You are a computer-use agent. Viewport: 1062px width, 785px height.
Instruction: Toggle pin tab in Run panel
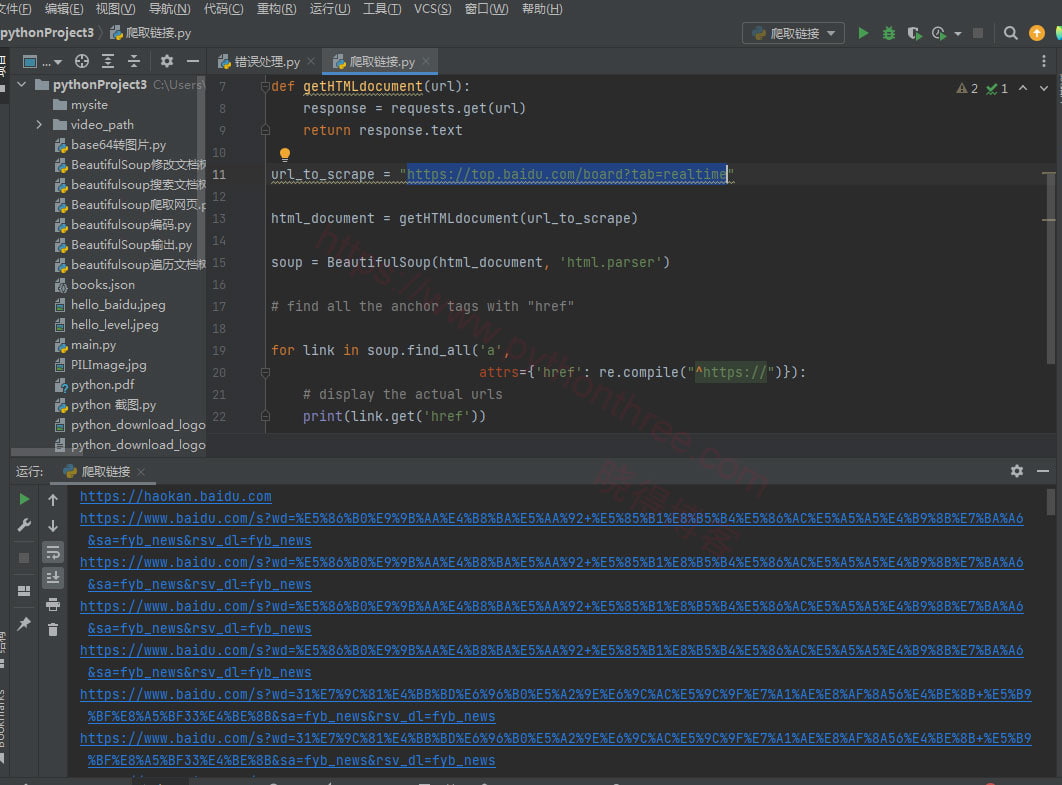coord(24,624)
